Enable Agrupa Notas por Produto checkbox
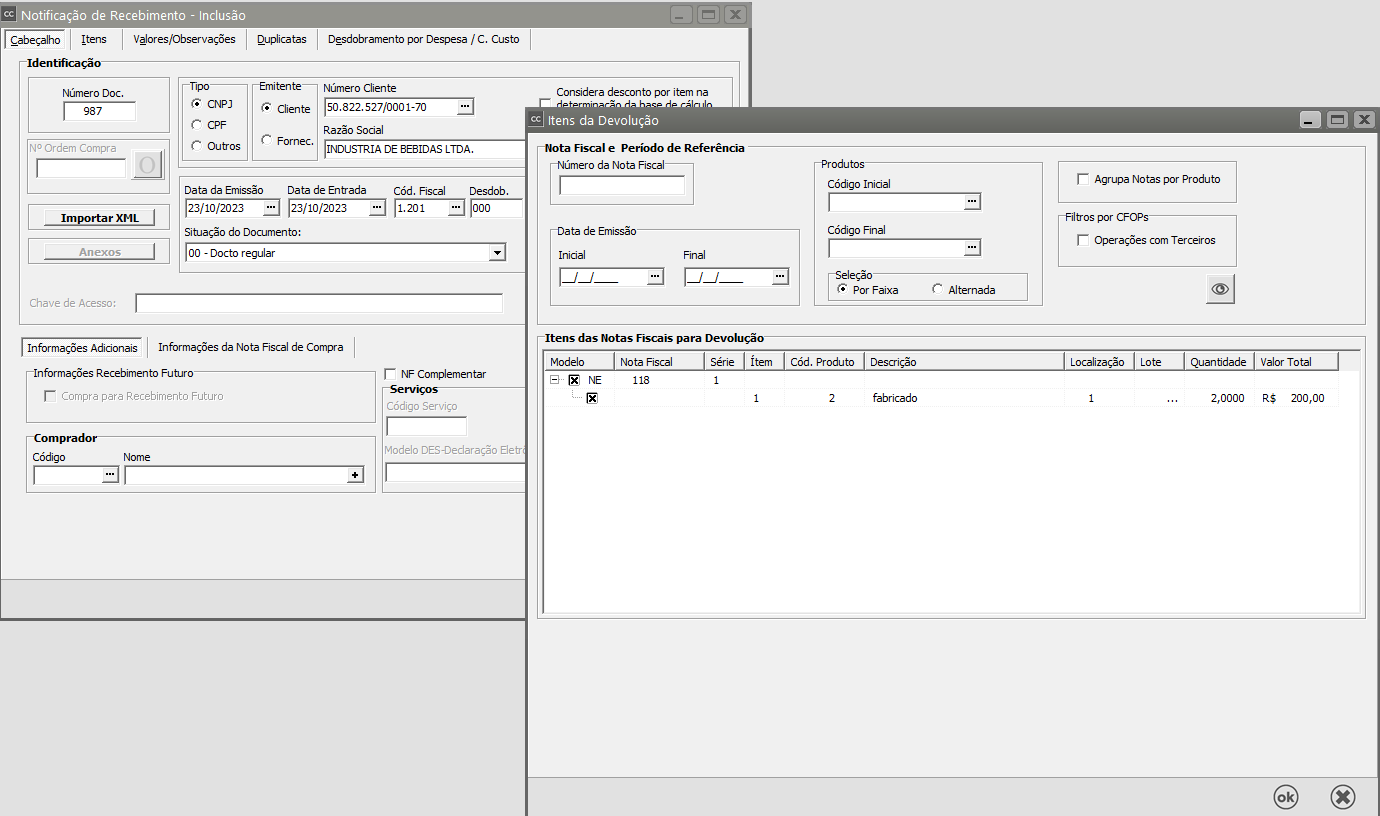Viewport: 1380px width, 816px height. [1083, 180]
